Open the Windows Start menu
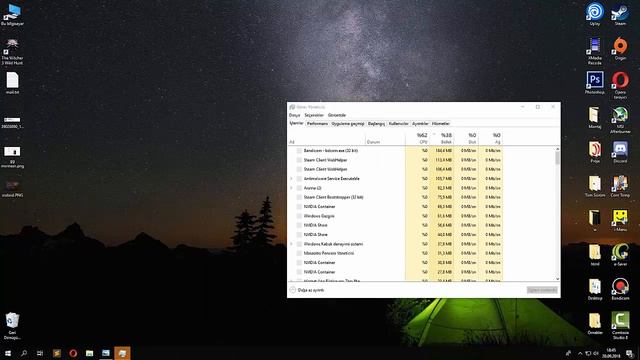Viewport: 640px width, 360px height. pos(8,353)
